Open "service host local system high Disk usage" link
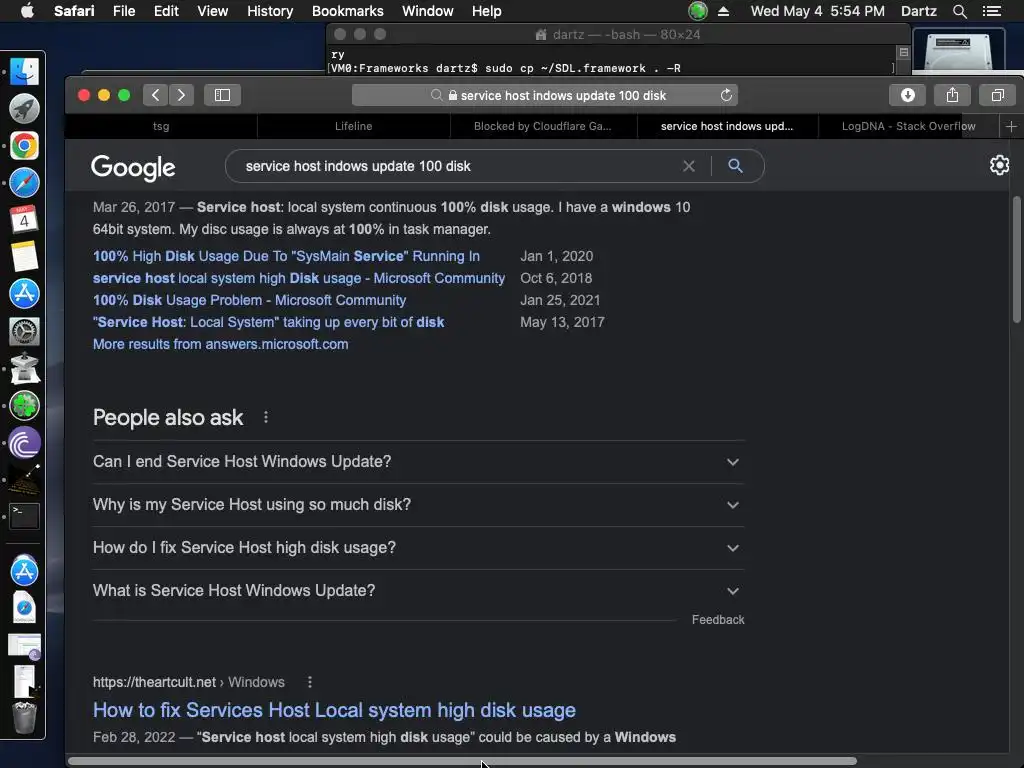This screenshot has width=1024, height=768. [x=298, y=278]
